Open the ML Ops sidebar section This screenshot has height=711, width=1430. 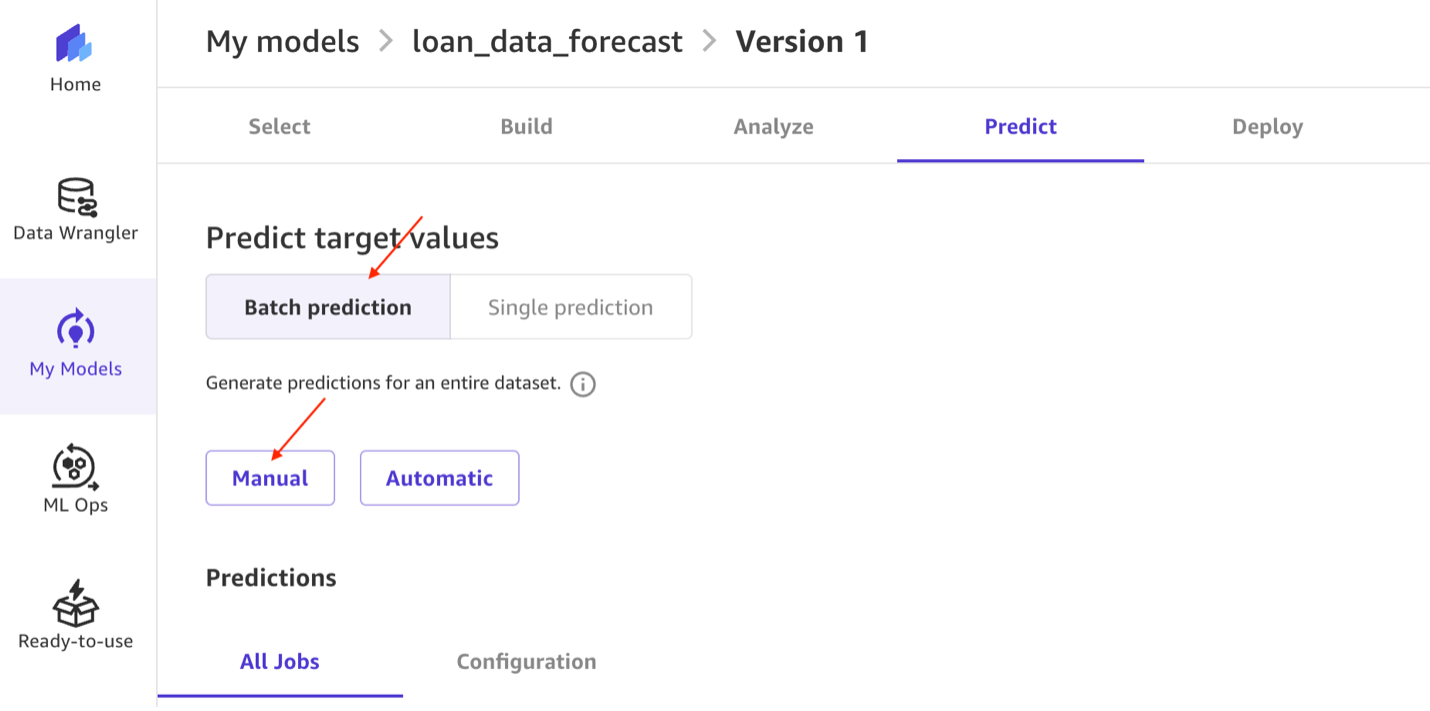point(75,467)
